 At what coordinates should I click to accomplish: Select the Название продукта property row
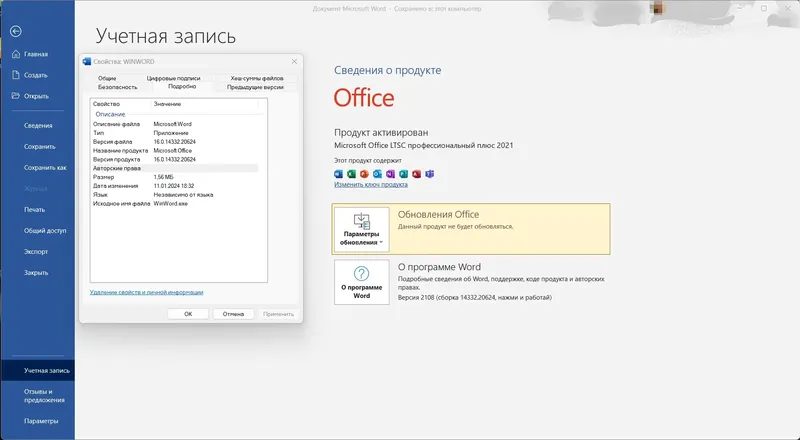(x=174, y=151)
